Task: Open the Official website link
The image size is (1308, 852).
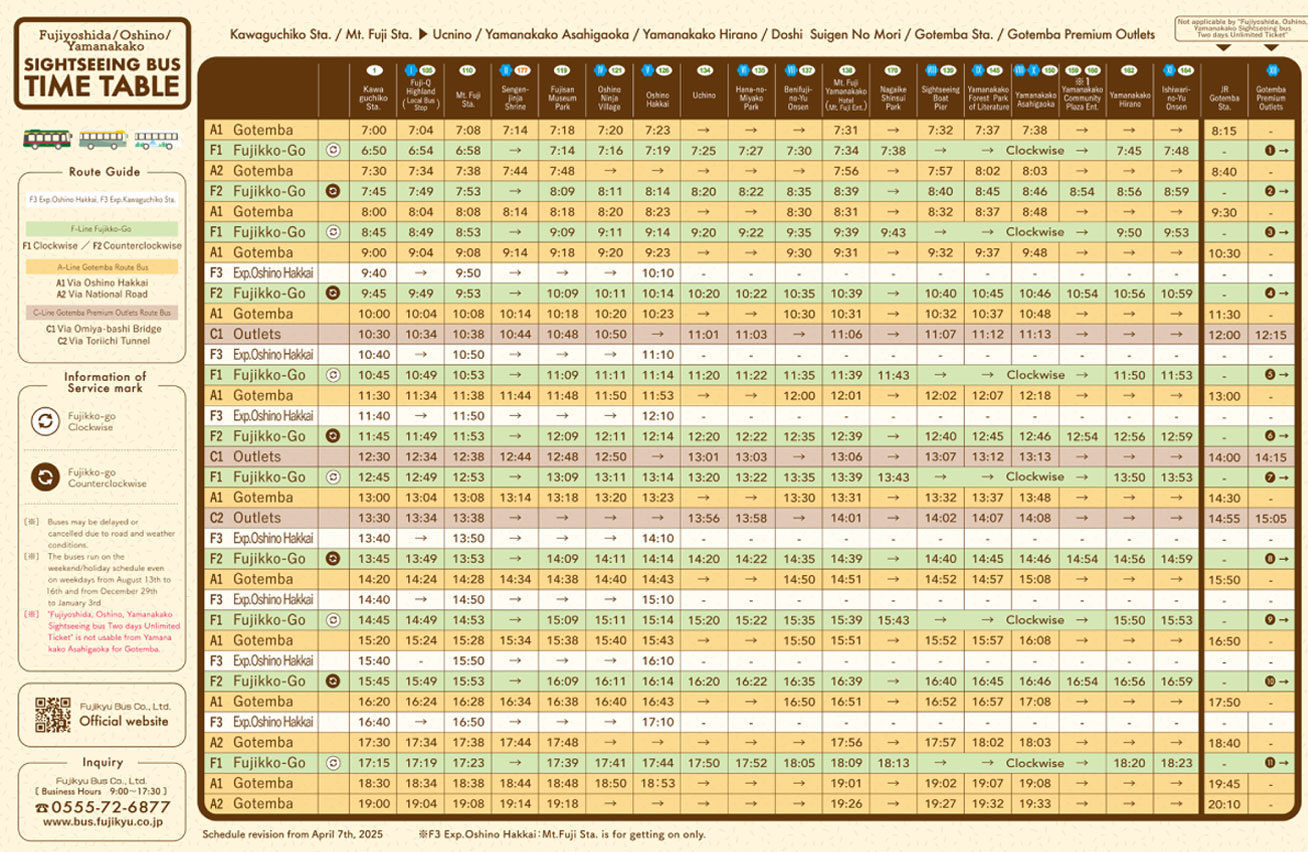Action: (x=124, y=721)
